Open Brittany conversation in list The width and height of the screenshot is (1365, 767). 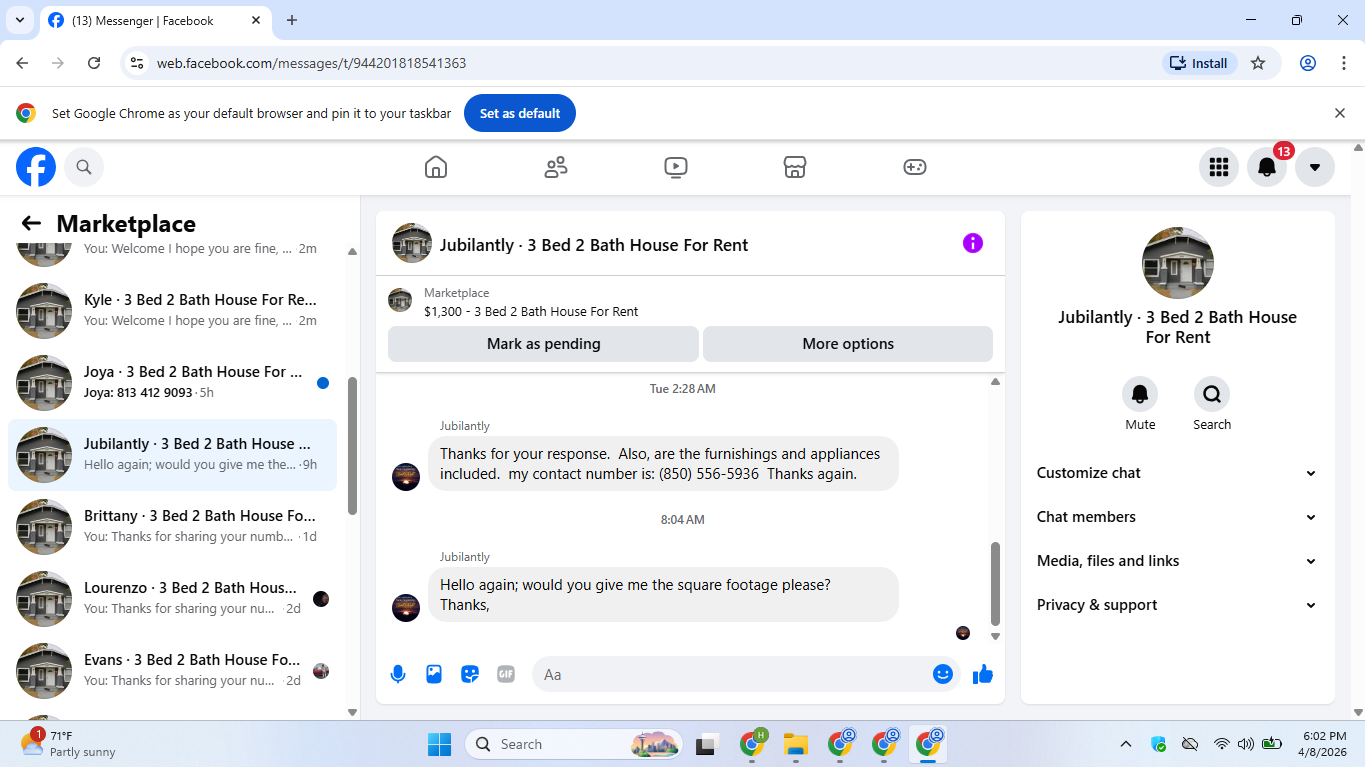[x=172, y=527]
